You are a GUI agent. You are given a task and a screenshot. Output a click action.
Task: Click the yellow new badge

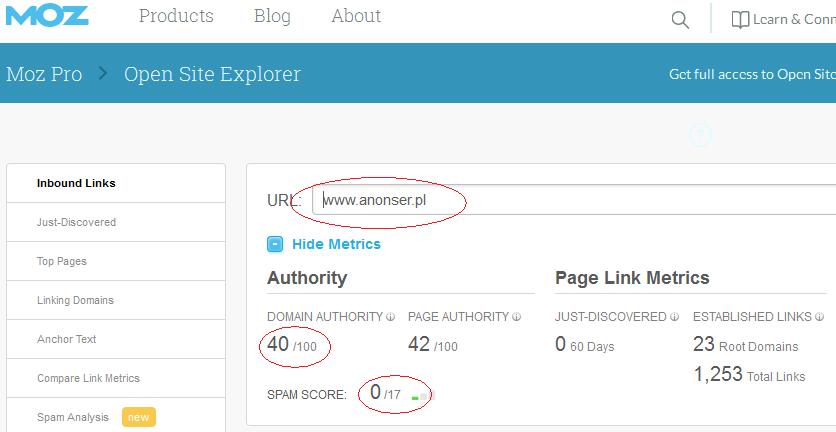(x=139, y=417)
